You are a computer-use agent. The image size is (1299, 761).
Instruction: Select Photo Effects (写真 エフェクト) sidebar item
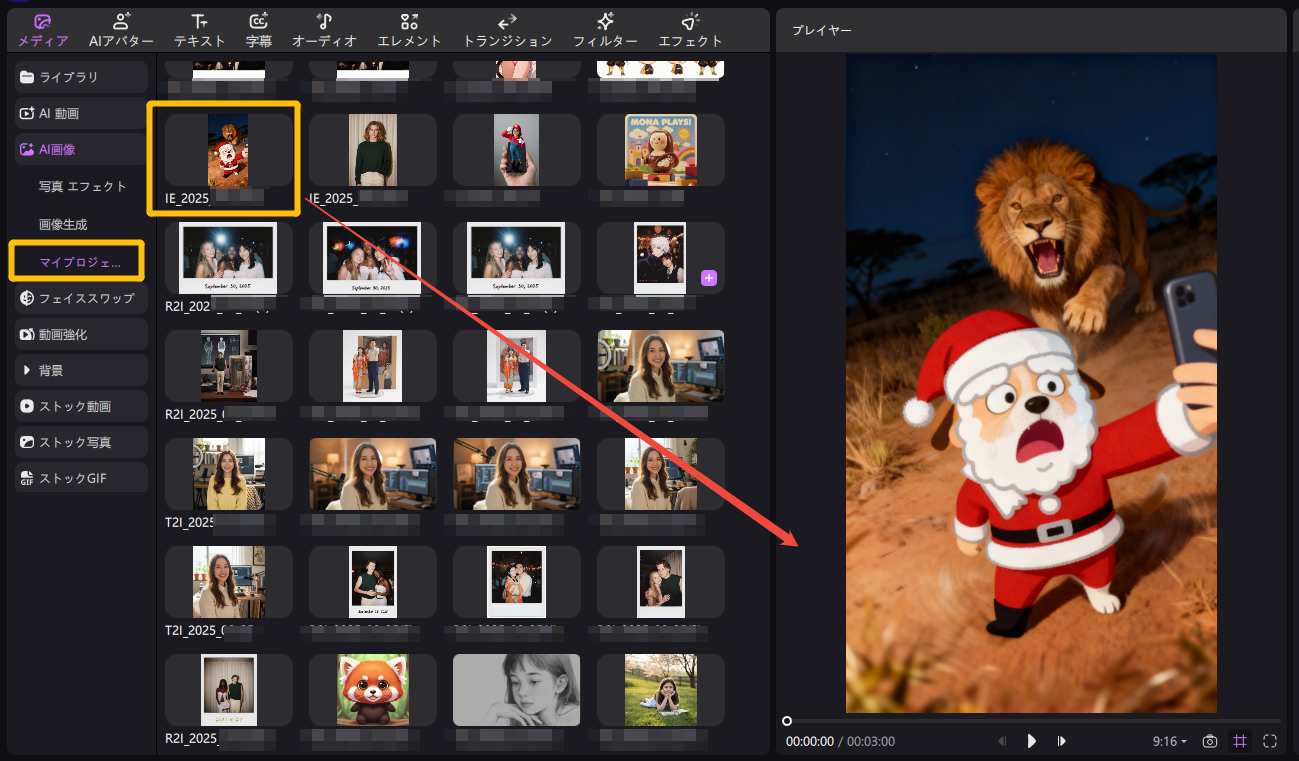pos(83,187)
